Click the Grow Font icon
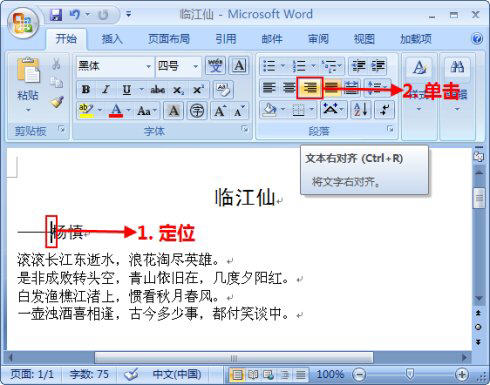The image size is (490, 385). click(219, 110)
